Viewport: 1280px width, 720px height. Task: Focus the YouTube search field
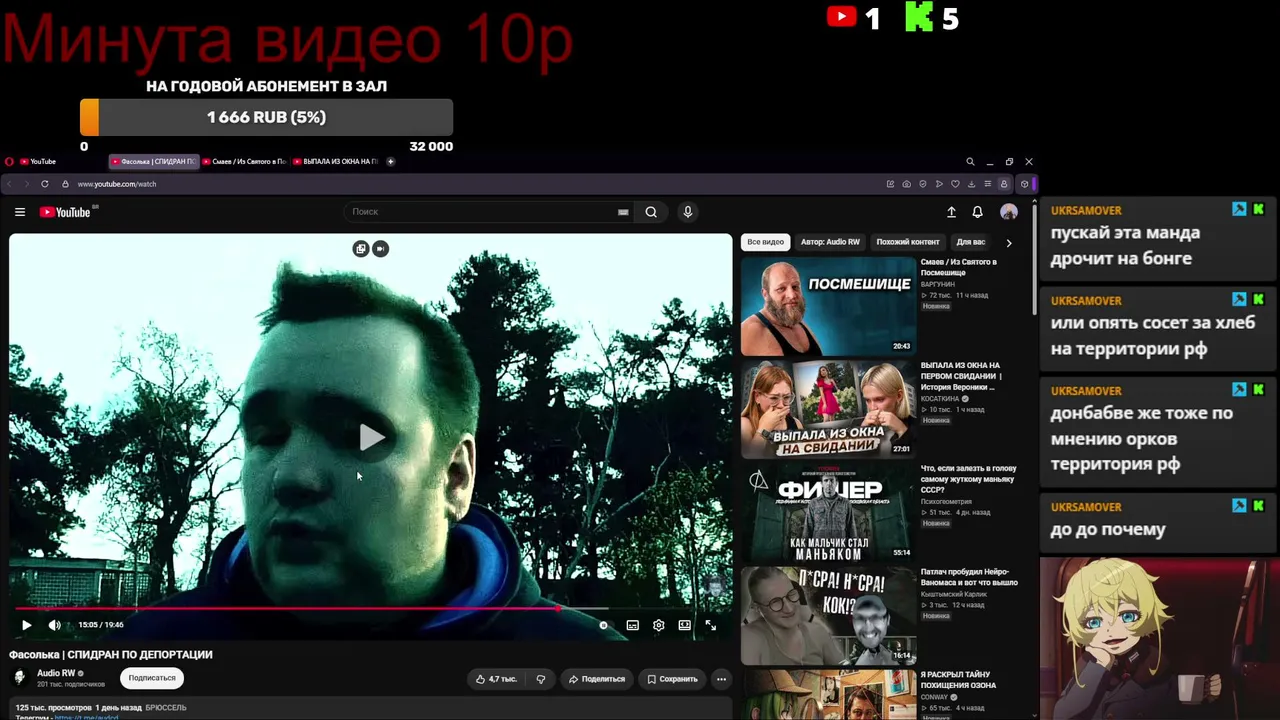(x=488, y=212)
